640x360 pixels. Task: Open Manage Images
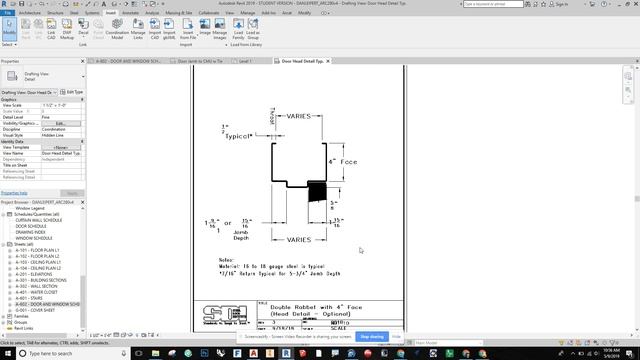(220, 29)
